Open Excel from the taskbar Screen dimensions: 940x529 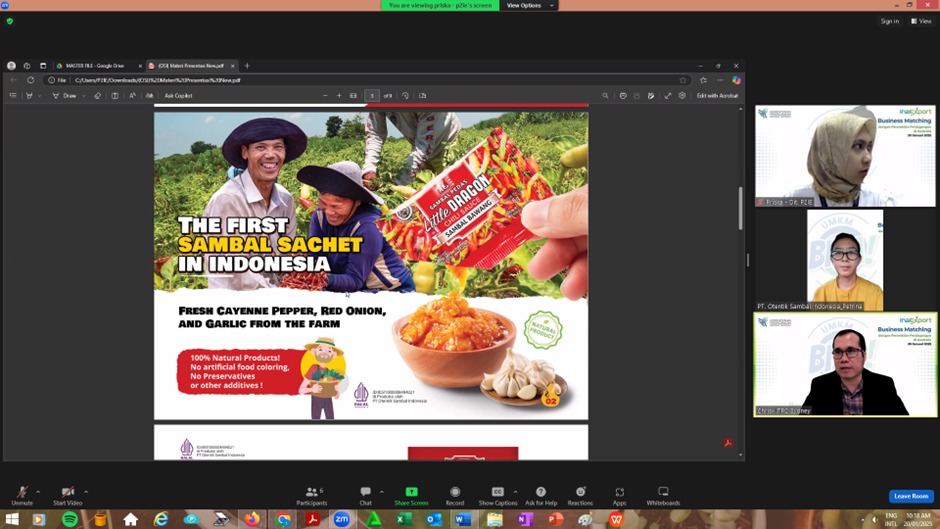point(404,519)
